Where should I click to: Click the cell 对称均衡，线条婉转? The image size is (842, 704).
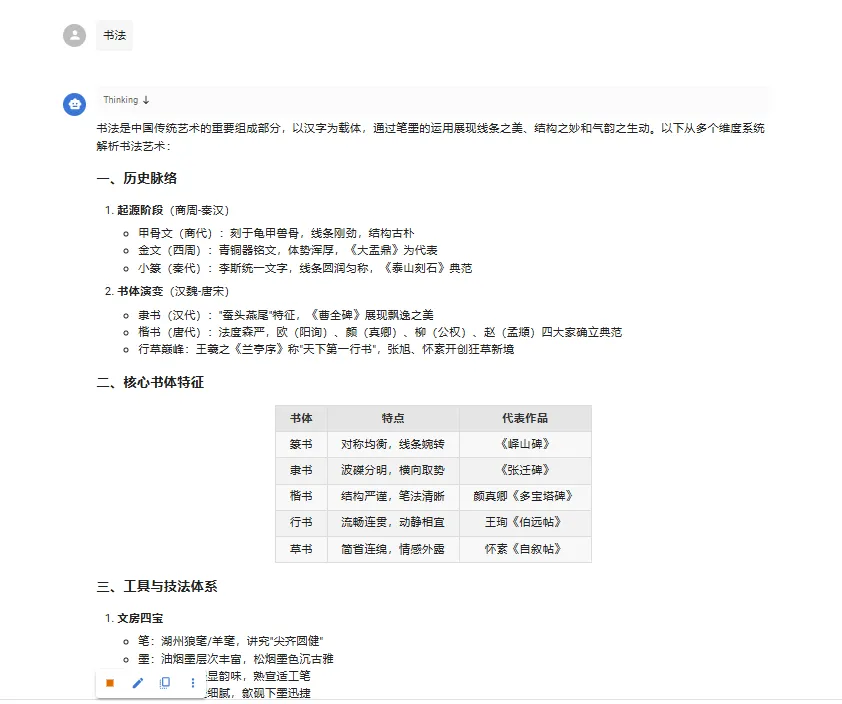393,444
